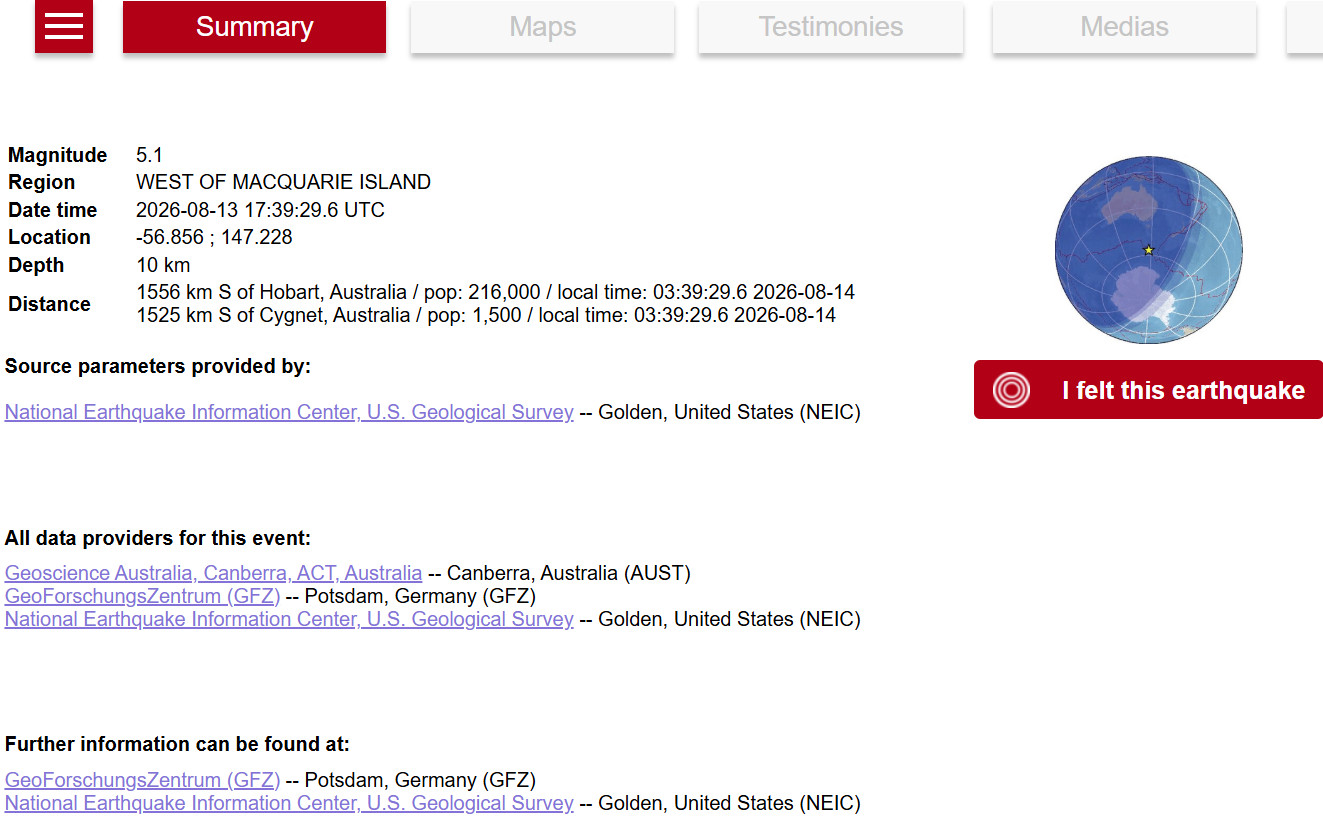Open the globe location thumbnail
1323x828 pixels.
pos(1149,250)
